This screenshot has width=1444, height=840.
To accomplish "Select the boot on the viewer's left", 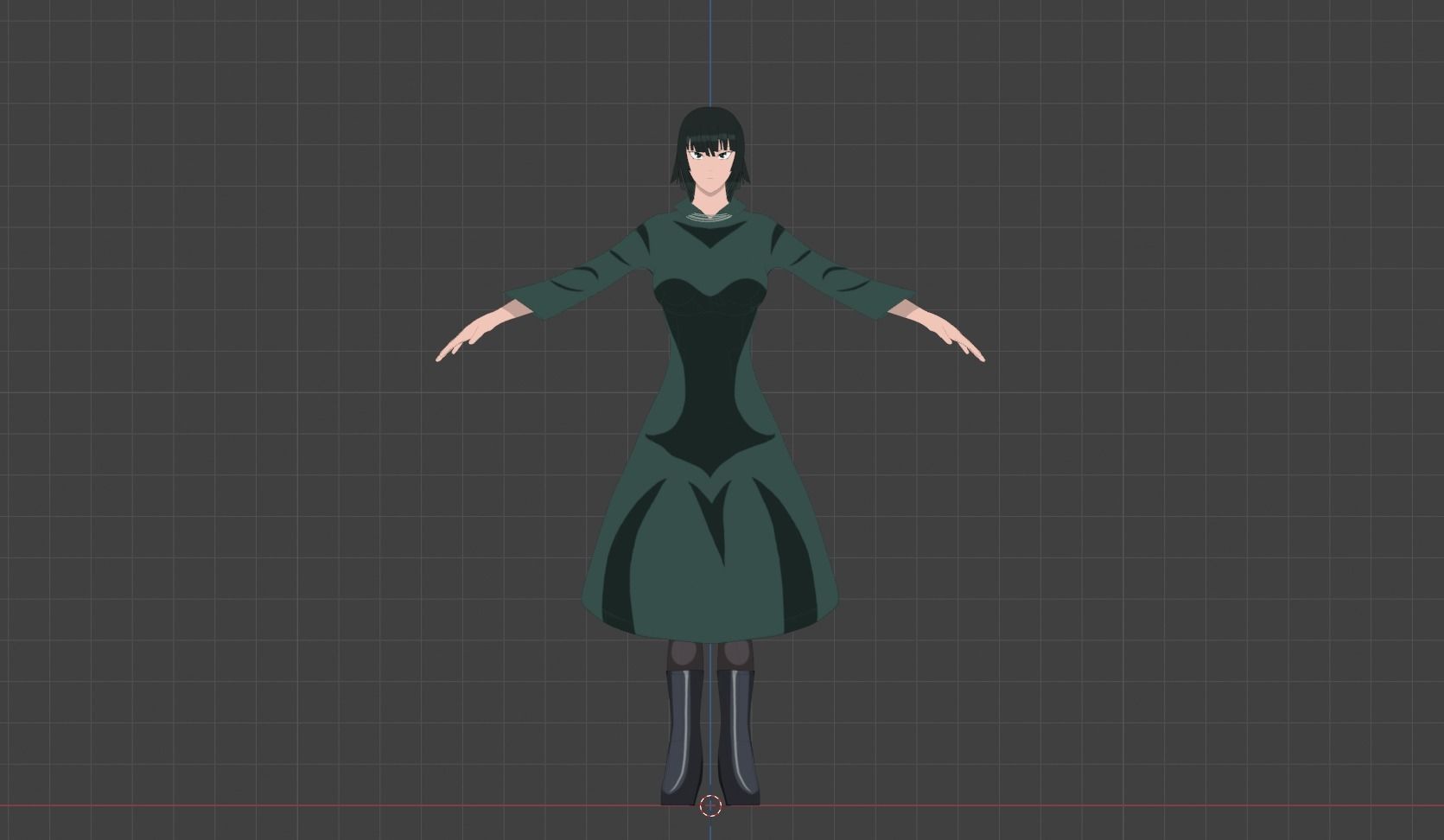I will pos(683,736).
